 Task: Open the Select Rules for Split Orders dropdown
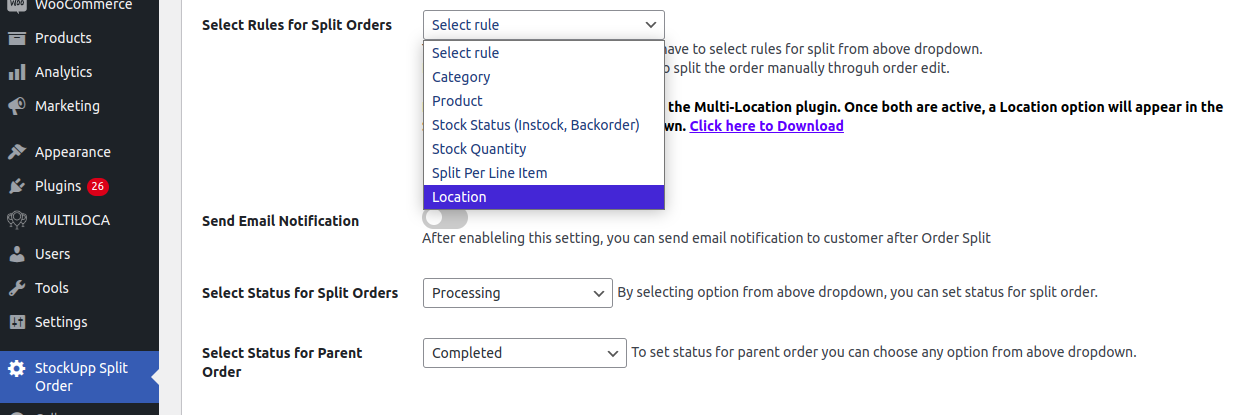(x=543, y=25)
